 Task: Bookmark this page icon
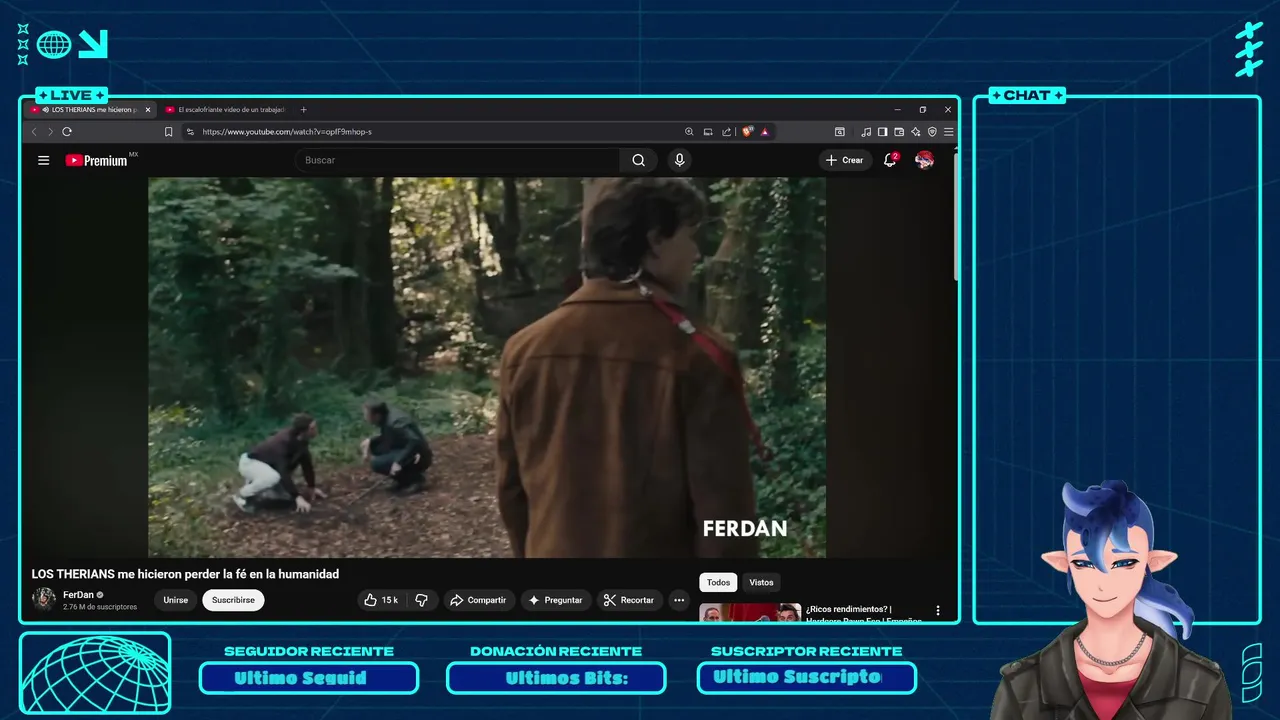click(x=168, y=131)
